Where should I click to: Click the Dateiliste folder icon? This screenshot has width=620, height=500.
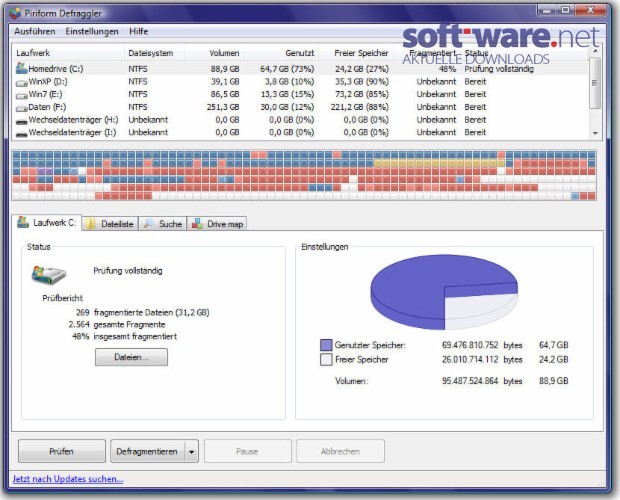pos(91,224)
